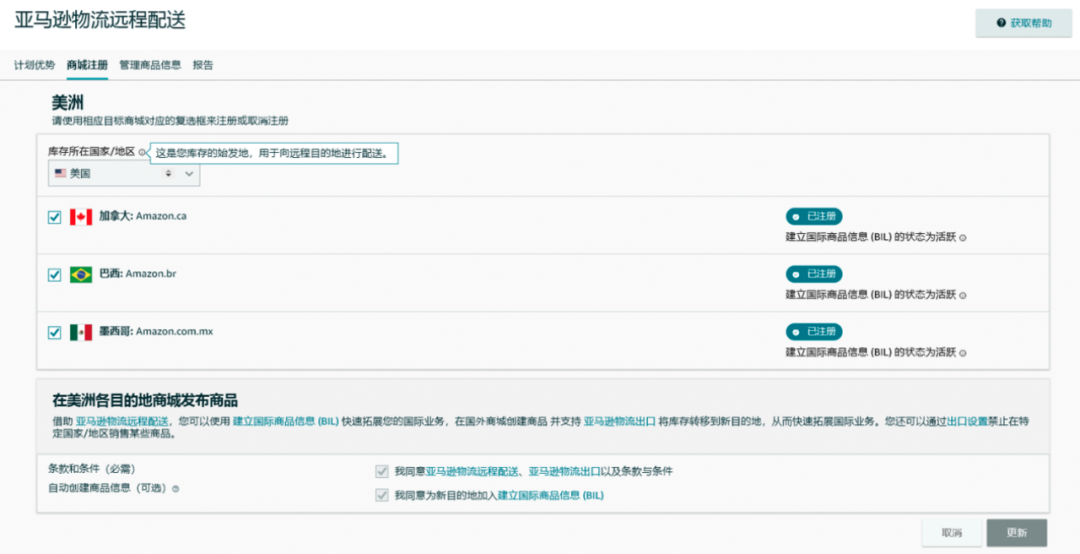The height and width of the screenshot is (554, 1080).
Task: Open the 建立国际商品信息 (BIL) link in the description
Action: [286, 422]
